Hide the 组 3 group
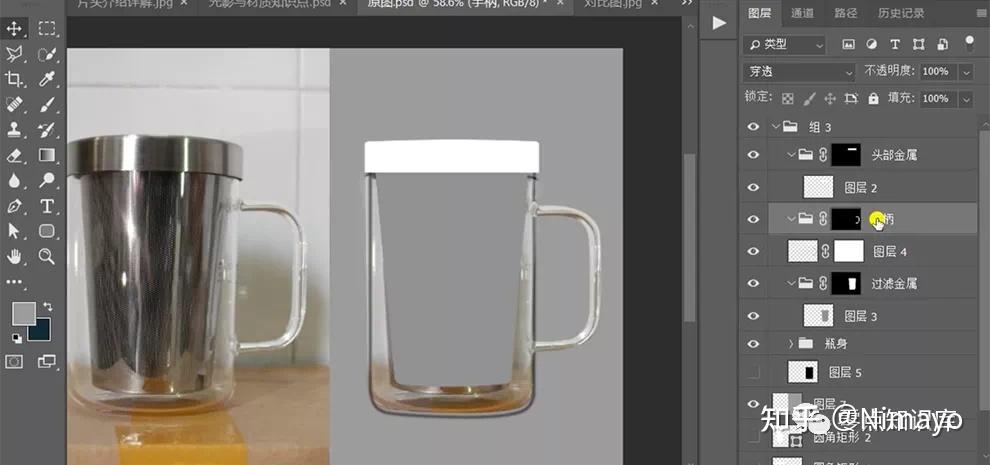The image size is (990, 465). coord(753,127)
